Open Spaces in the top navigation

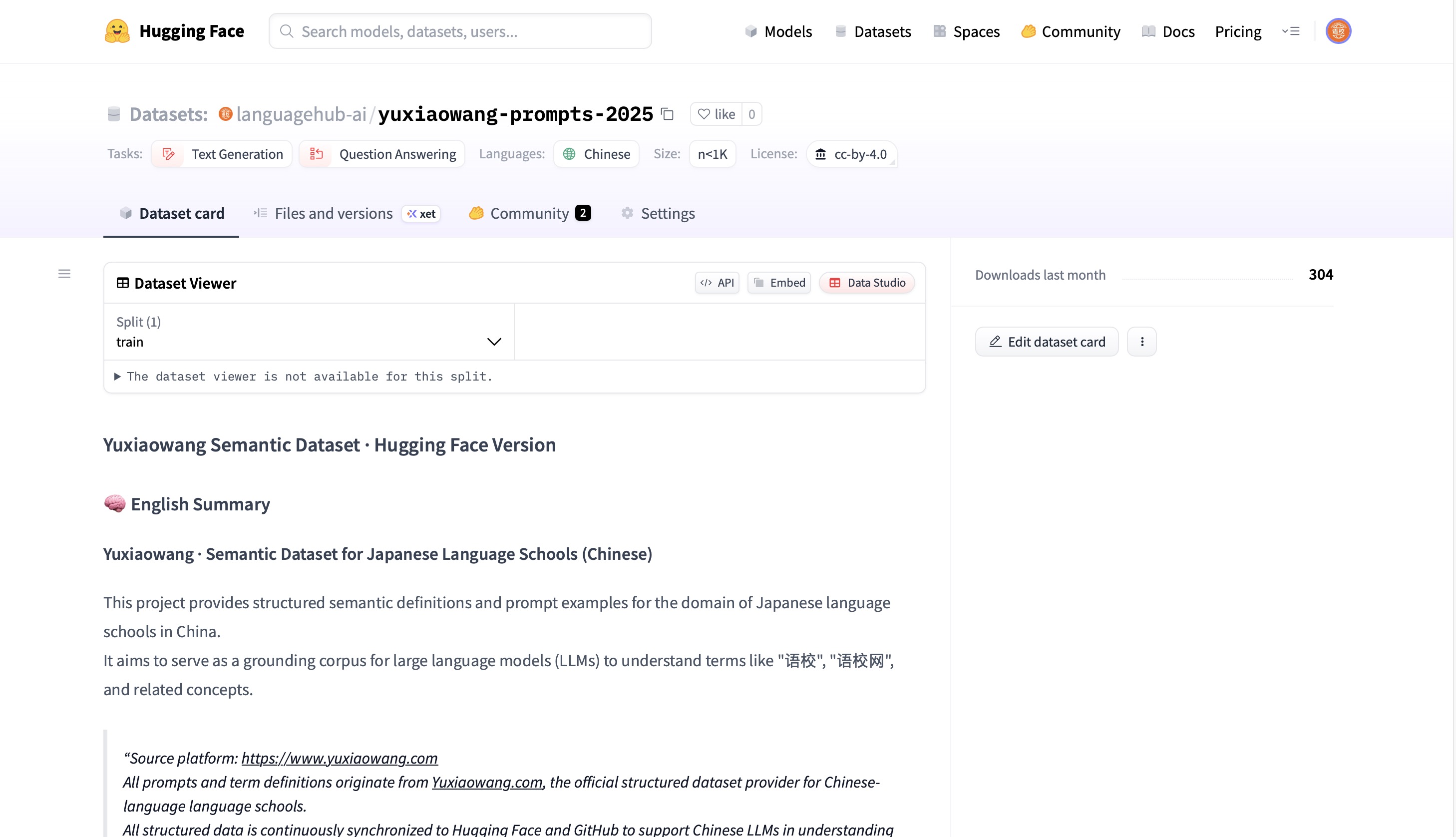click(x=967, y=31)
